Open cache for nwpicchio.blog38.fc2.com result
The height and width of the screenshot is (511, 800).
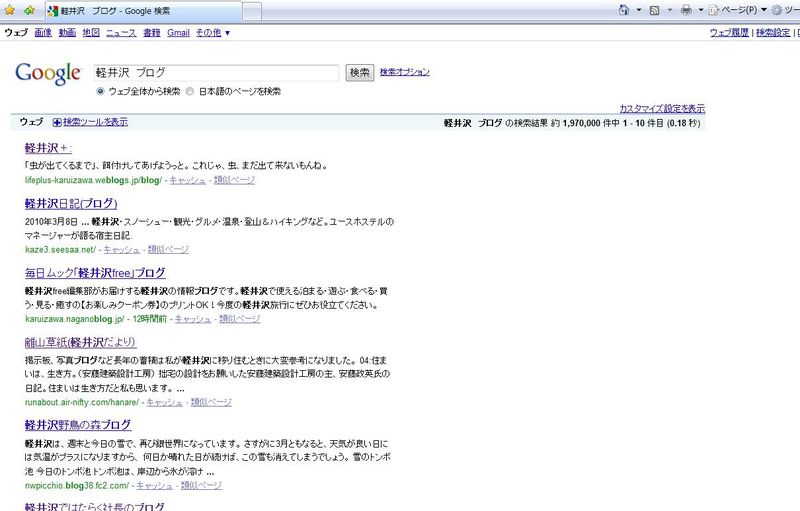pos(155,486)
